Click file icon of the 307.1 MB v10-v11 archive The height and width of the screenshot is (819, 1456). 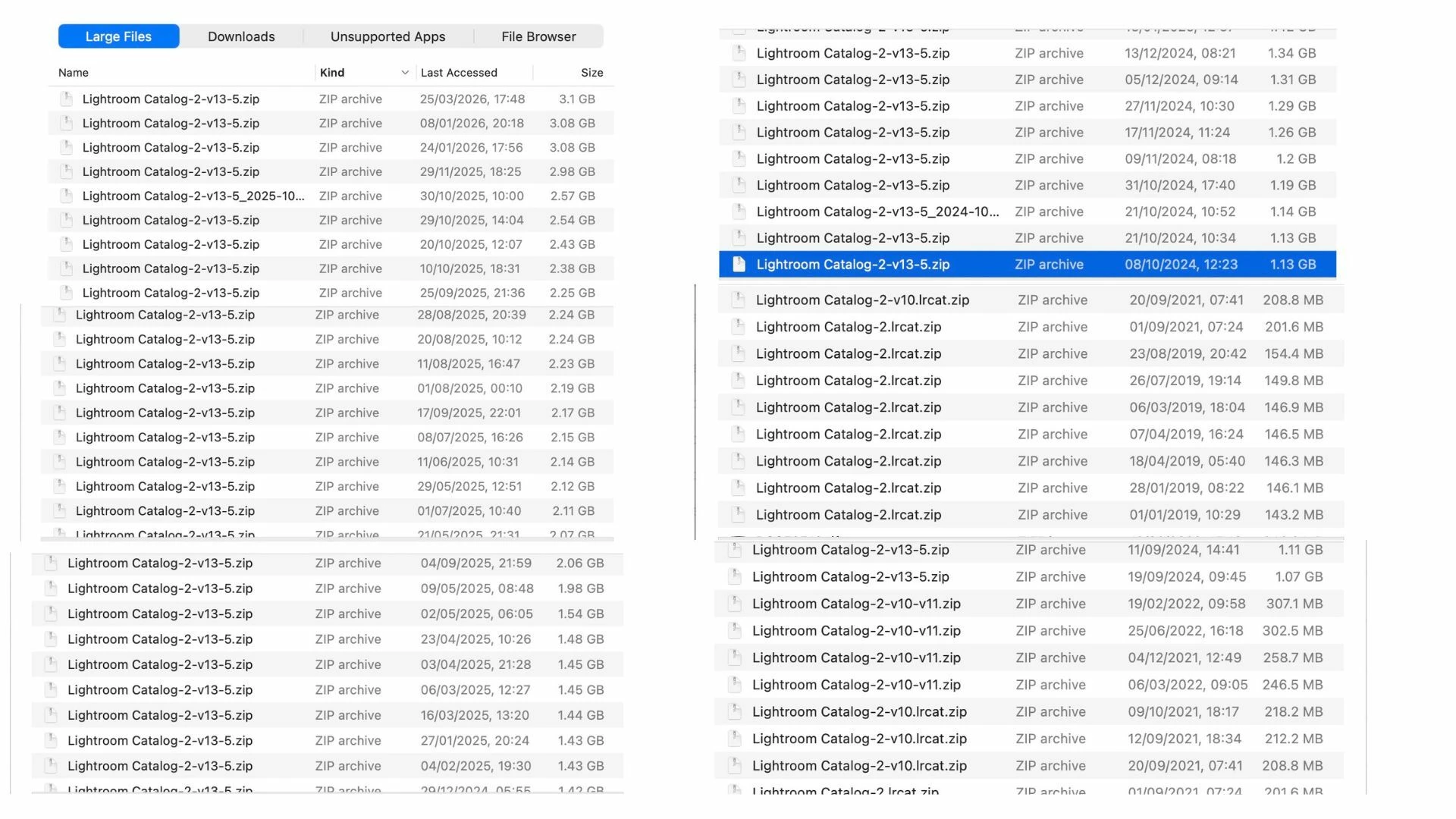click(735, 604)
